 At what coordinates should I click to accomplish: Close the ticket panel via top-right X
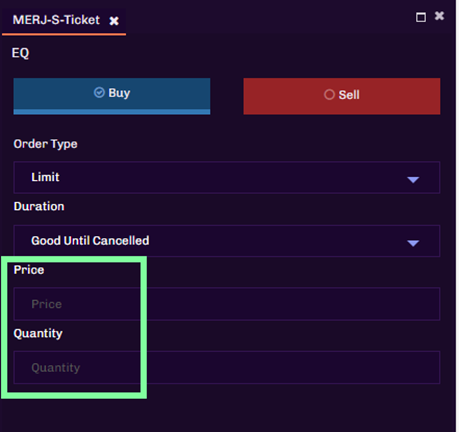pos(439,16)
